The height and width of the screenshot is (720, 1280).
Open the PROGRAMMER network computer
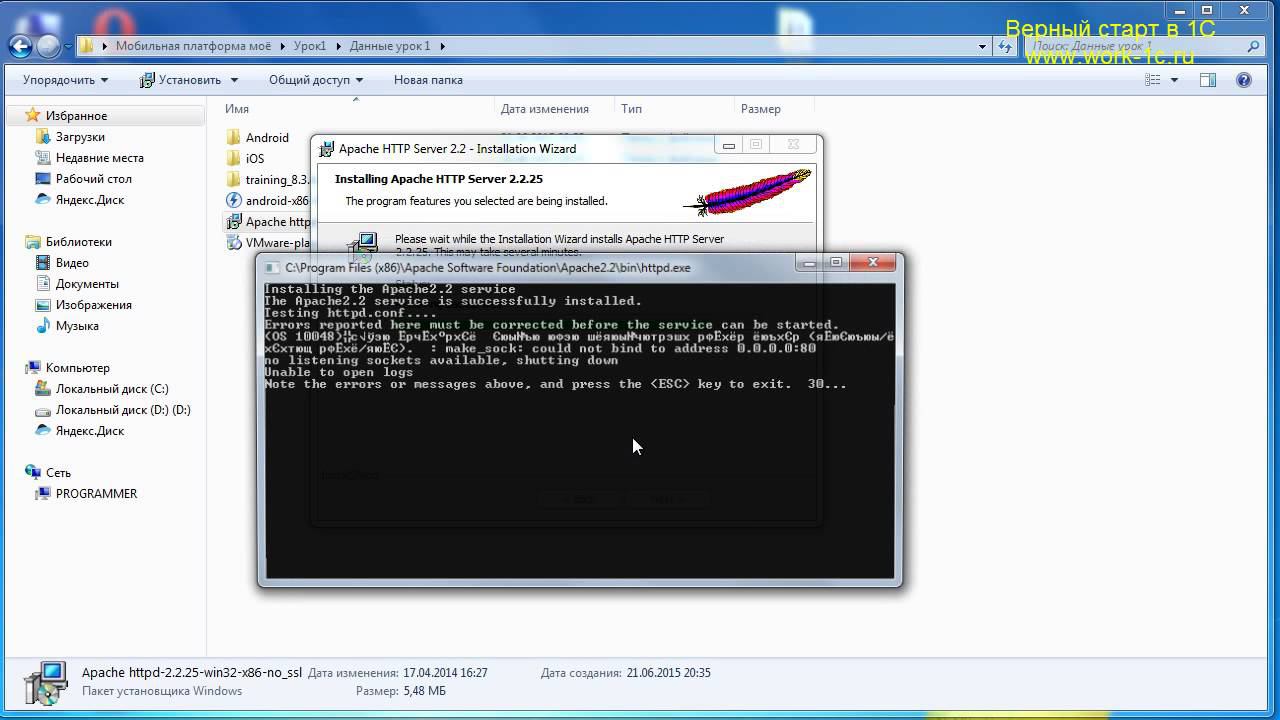96,494
